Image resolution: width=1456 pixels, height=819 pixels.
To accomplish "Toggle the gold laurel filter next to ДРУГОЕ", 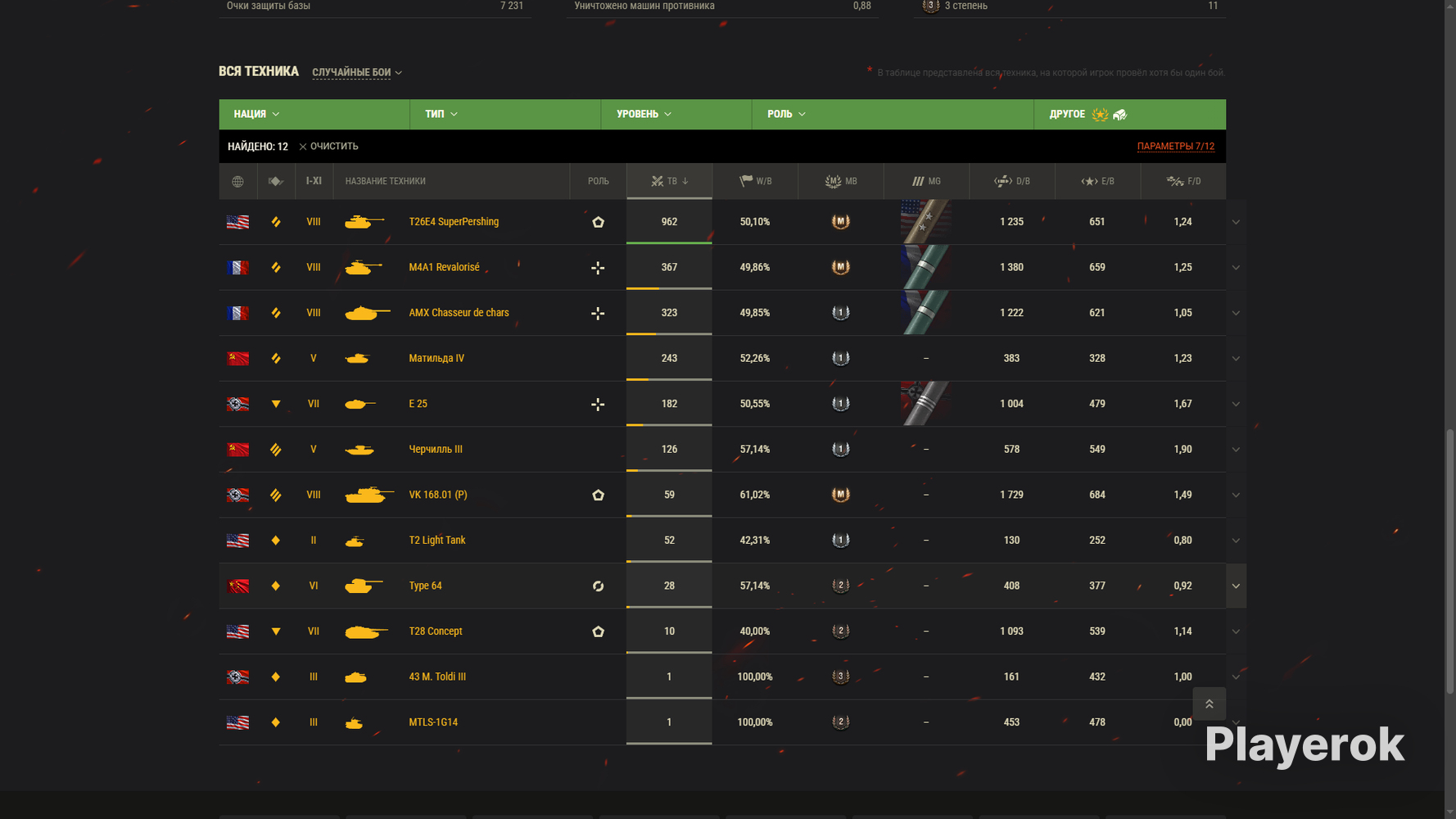I will (1100, 115).
